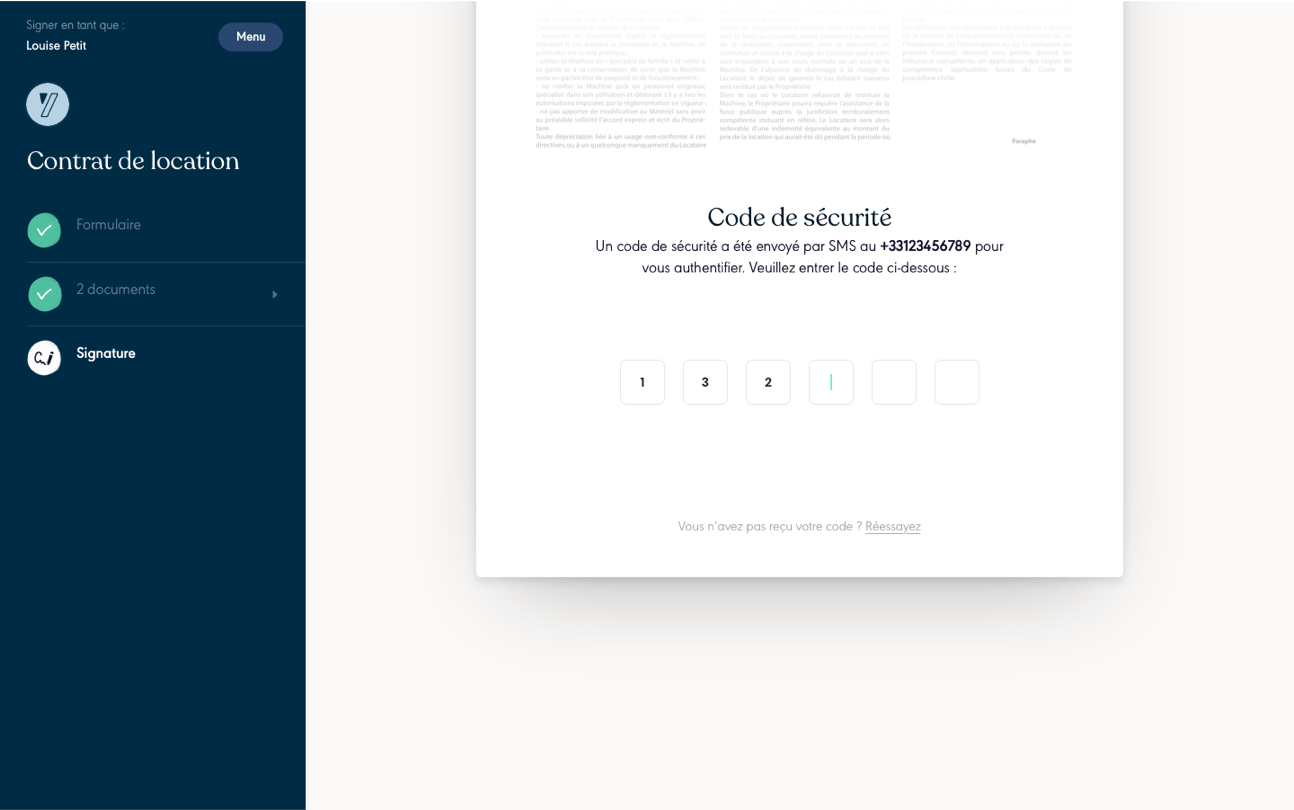Viewport: 1294px width, 810px height.
Task: Open the Menu button in the sidebar
Action: coord(250,36)
